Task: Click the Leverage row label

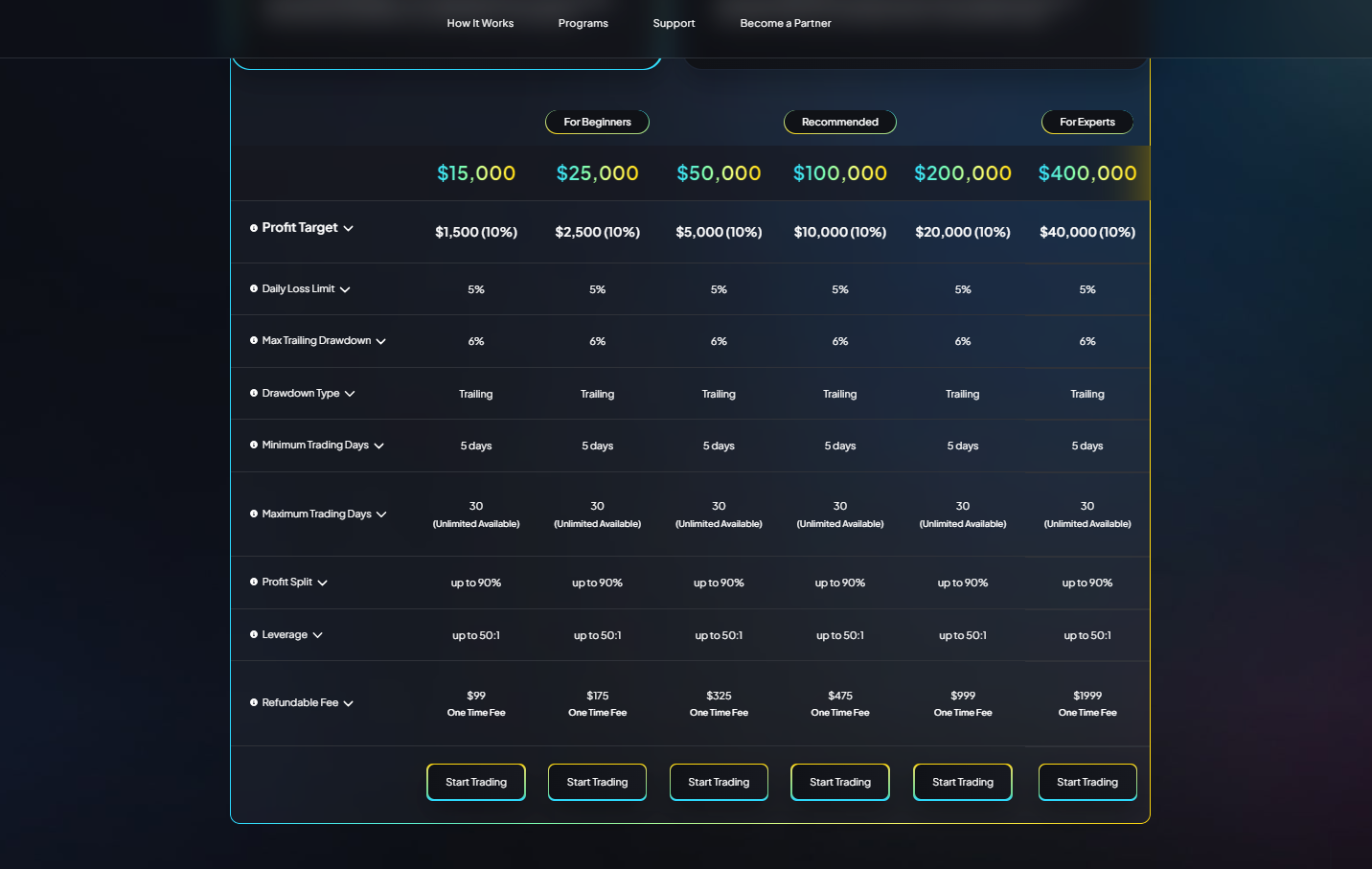Action: coord(285,634)
